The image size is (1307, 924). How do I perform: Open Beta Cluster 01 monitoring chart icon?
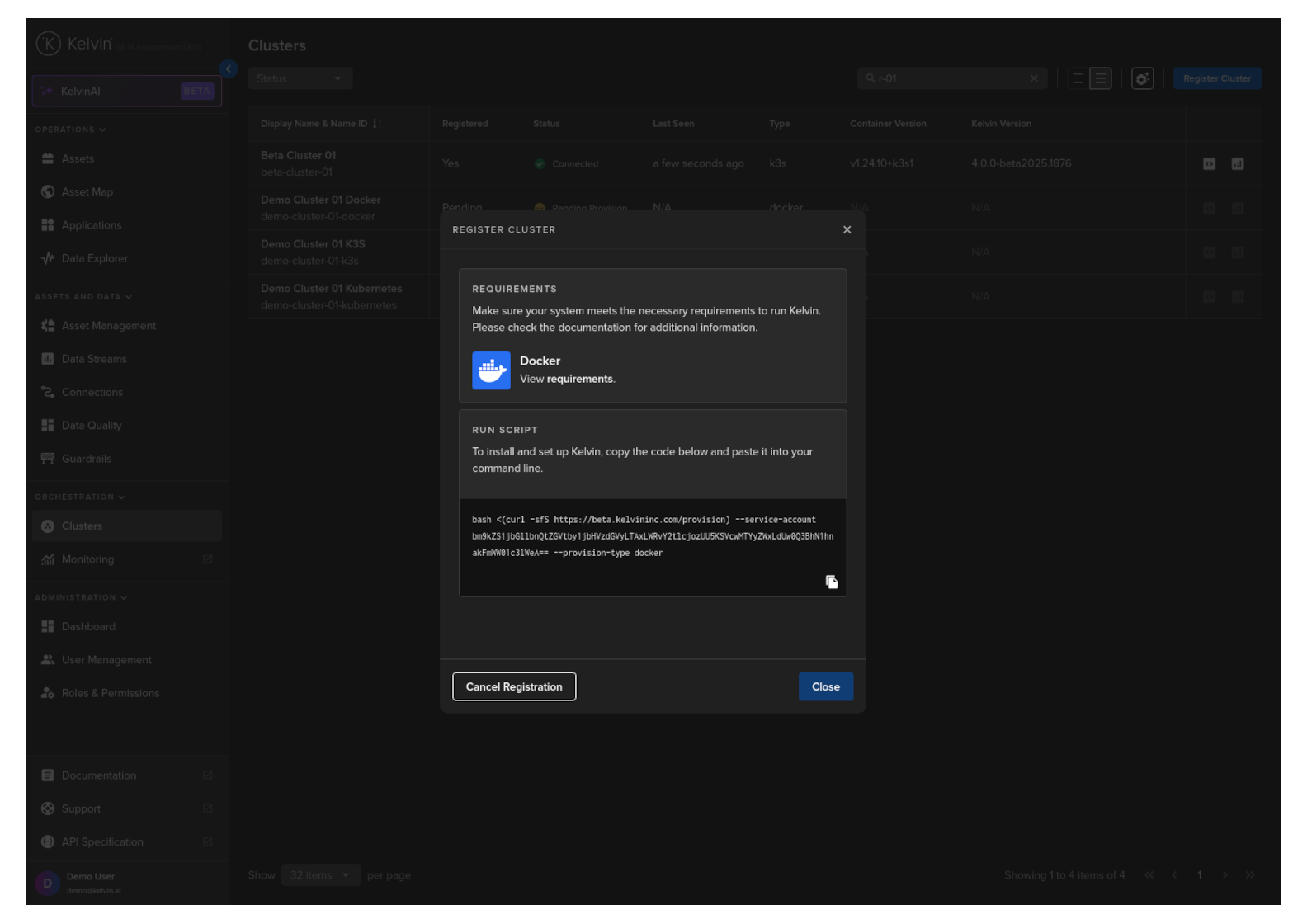click(1238, 163)
